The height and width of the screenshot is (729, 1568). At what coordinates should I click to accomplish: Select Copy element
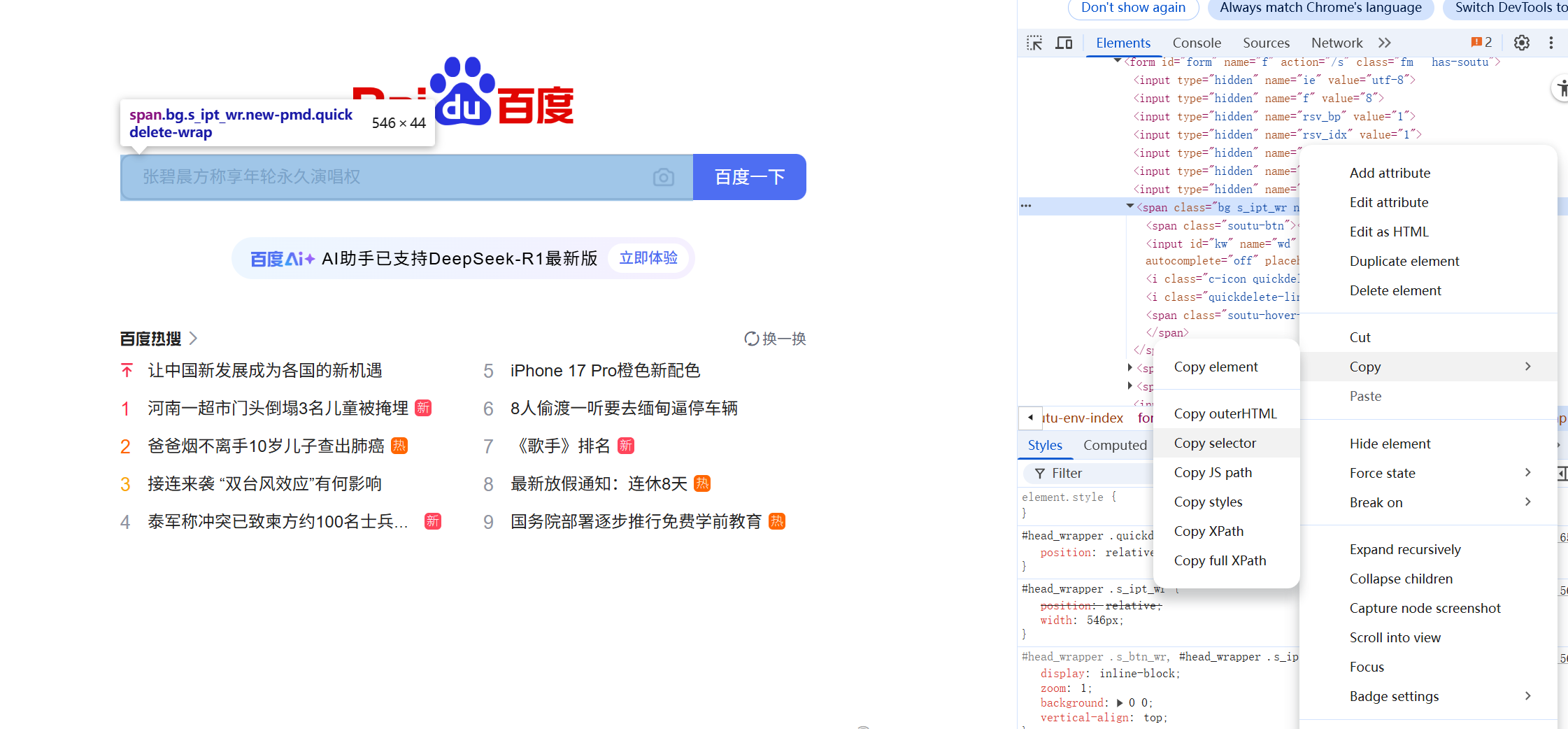(1226, 367)
